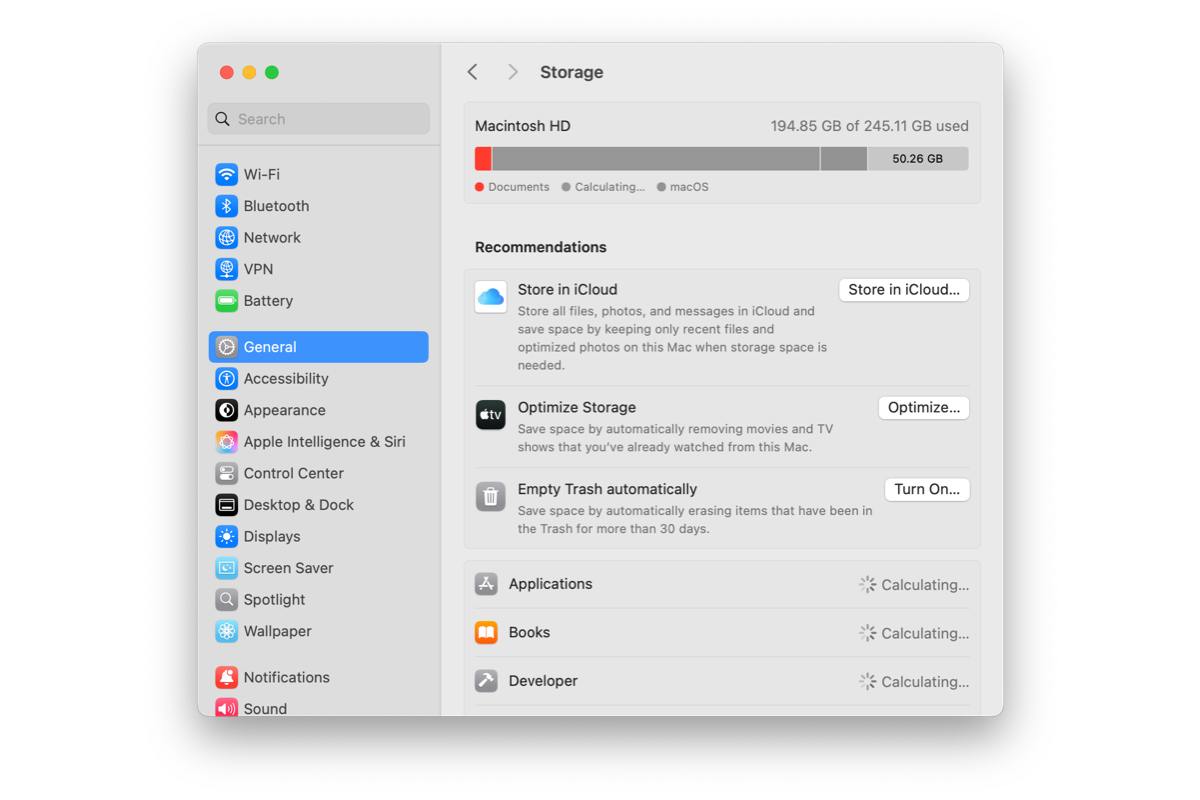
Task: Click the General gear icon
Action: point(227,347)
